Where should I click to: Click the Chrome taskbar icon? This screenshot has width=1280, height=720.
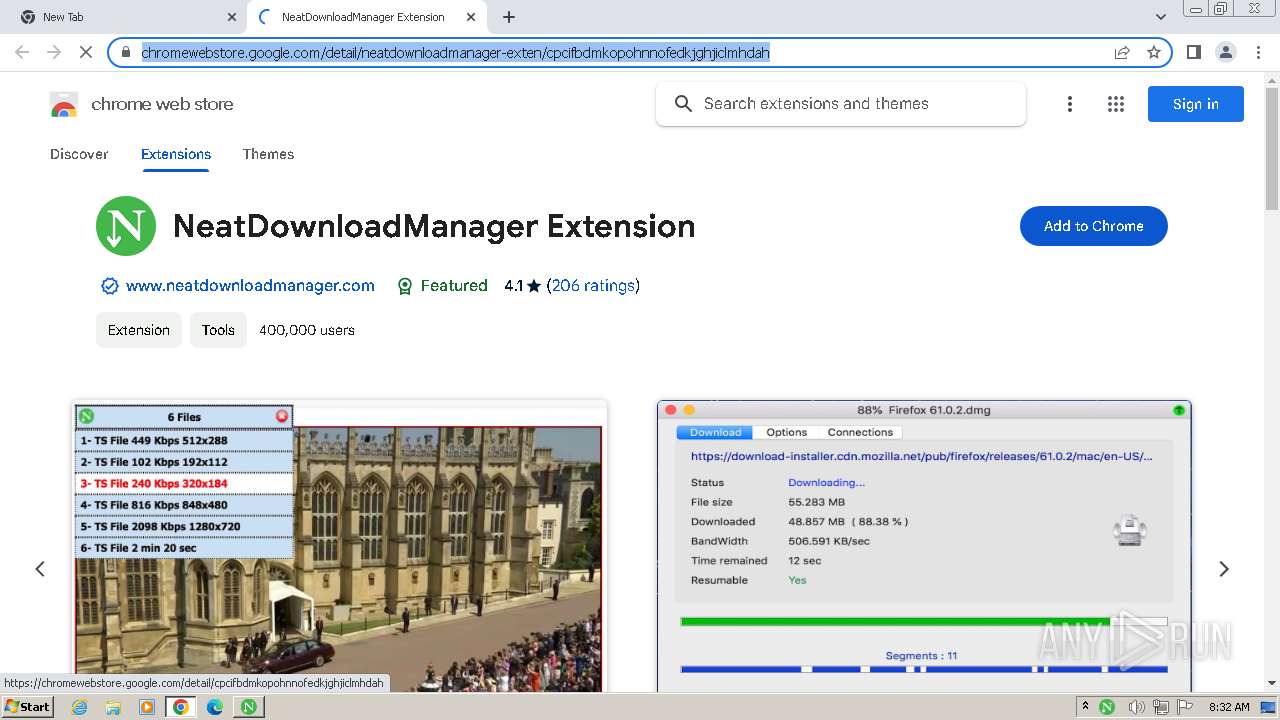[x=181, y=707]
